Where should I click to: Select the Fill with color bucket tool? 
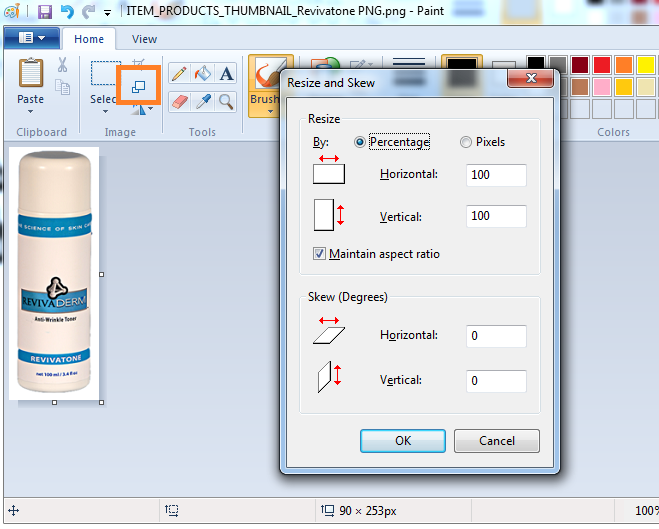pos(202,73)
